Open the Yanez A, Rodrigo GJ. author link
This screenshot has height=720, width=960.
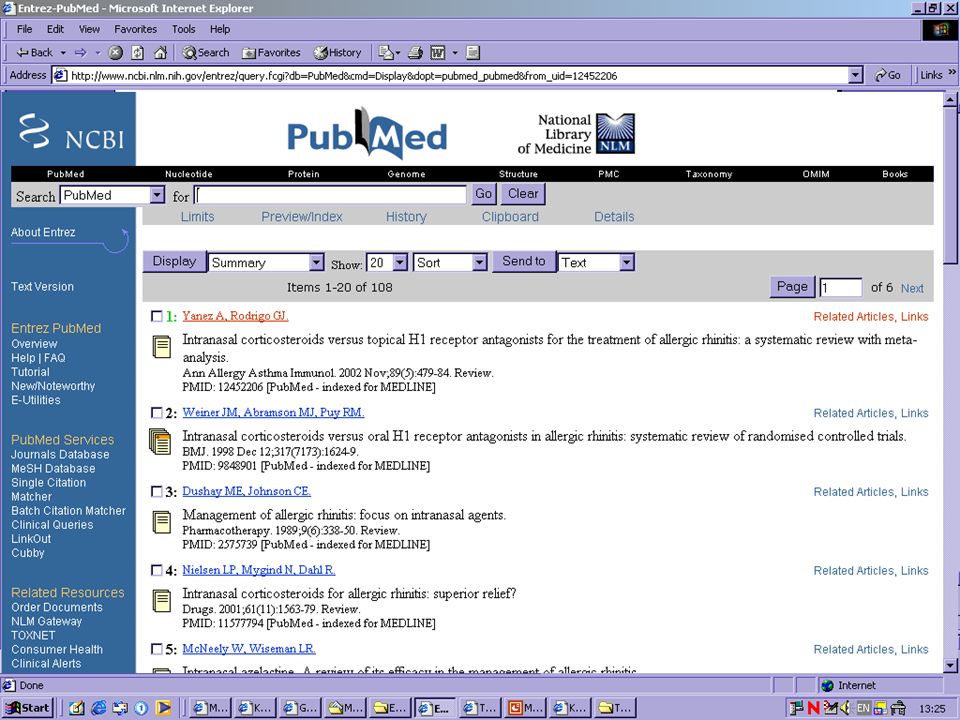coord(235,316)
